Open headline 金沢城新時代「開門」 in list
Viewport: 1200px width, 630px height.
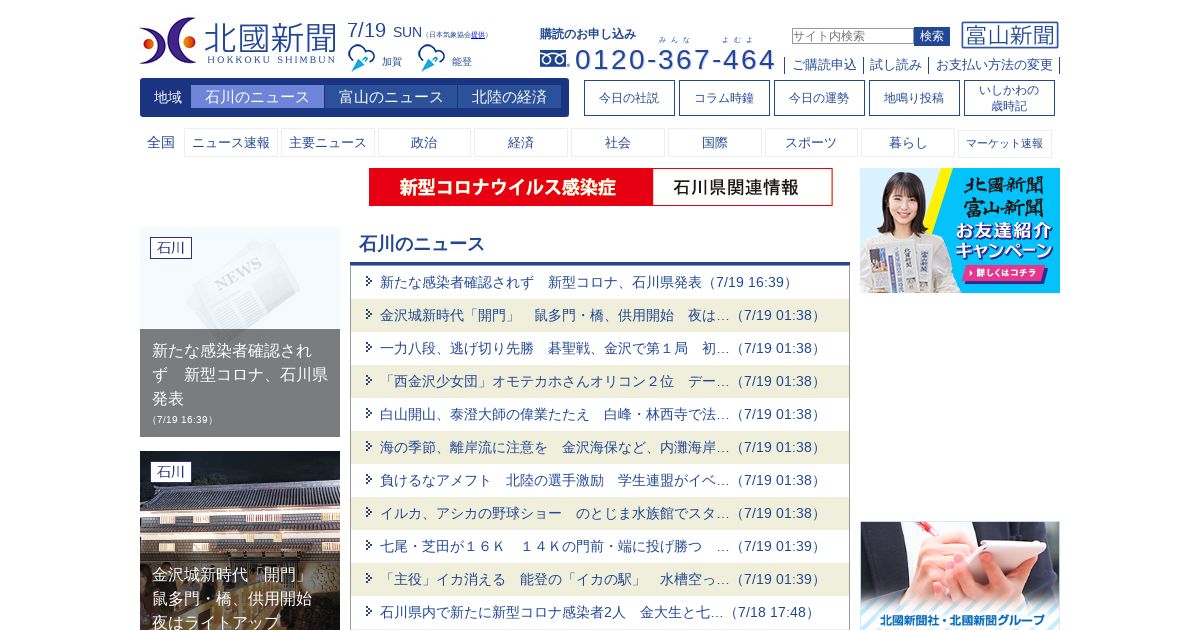pyautogui.click(x=602, y=315)
